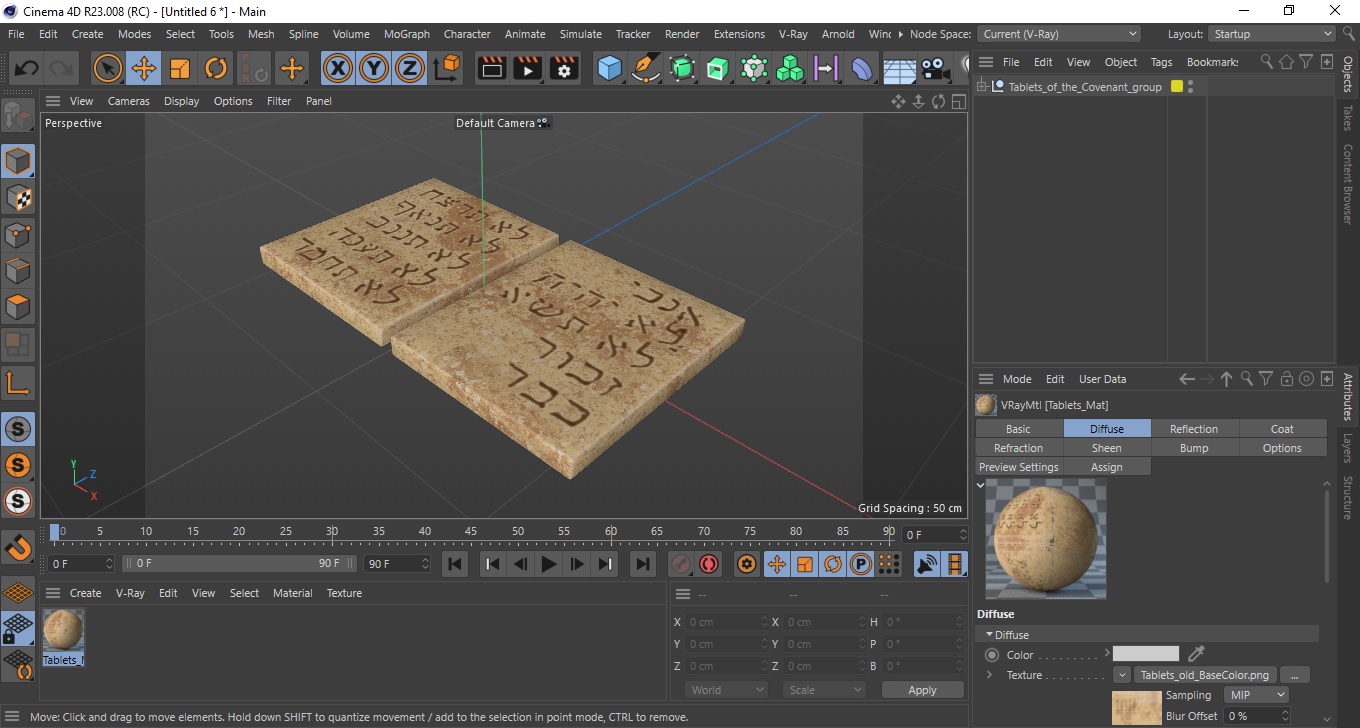
Task: Switch to Polygons mode
Action: click(x=18, y=307)
